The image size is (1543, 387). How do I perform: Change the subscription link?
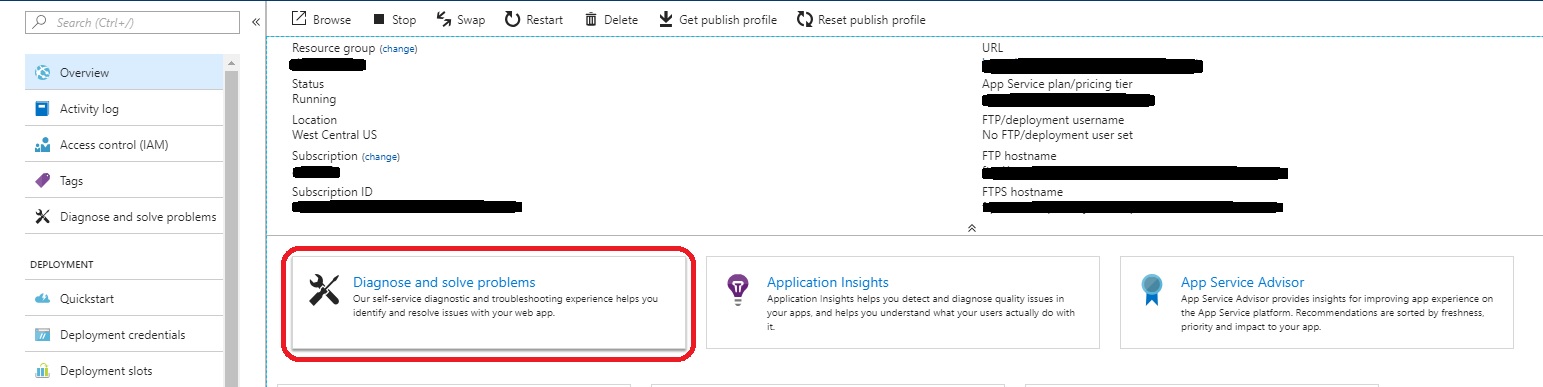click(x=380, y=156)
